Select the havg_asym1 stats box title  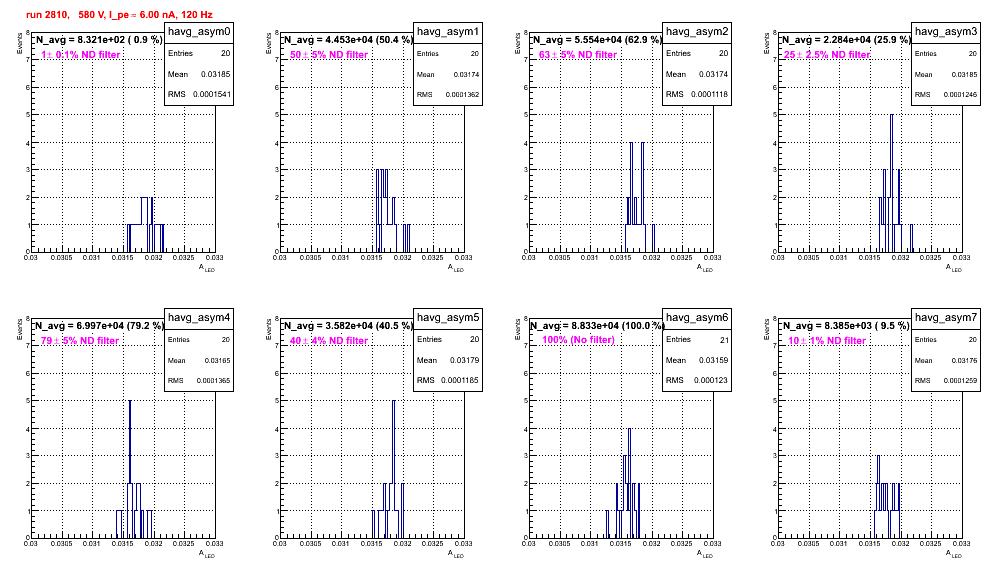[448, 32]
